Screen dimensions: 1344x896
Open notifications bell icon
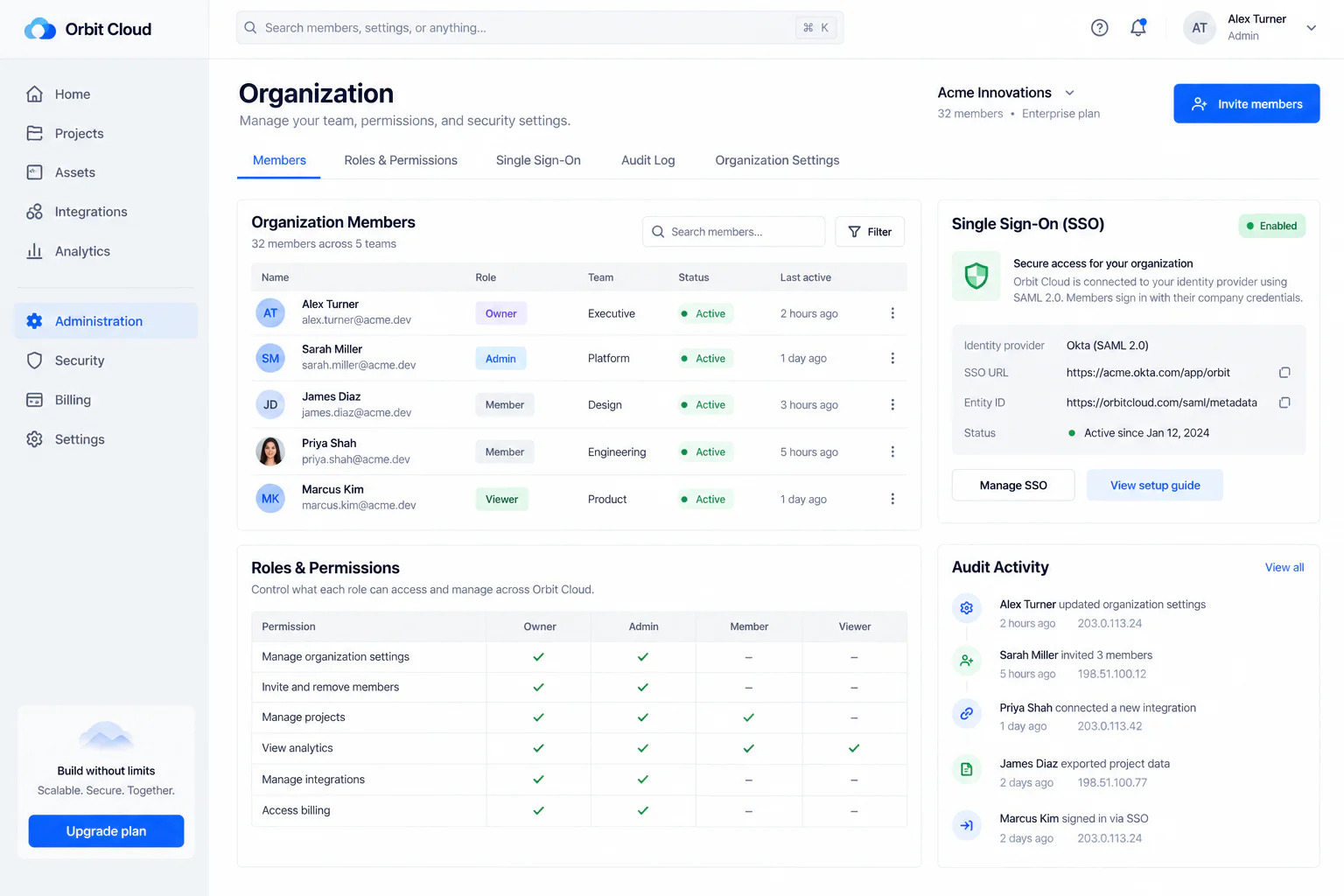click(x=1138, y=28)
